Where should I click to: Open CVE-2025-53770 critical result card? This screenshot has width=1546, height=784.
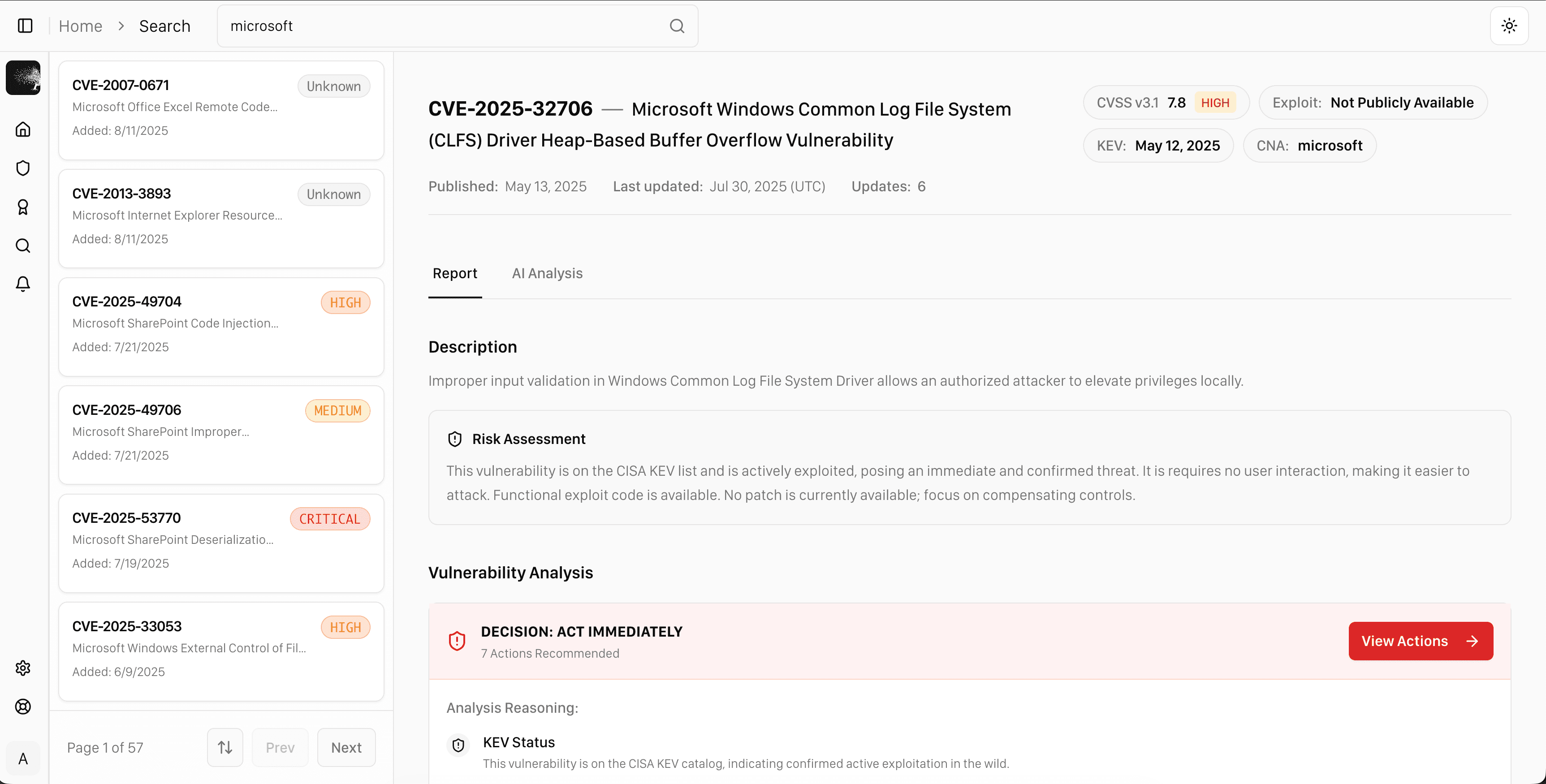tap(221, 543)
